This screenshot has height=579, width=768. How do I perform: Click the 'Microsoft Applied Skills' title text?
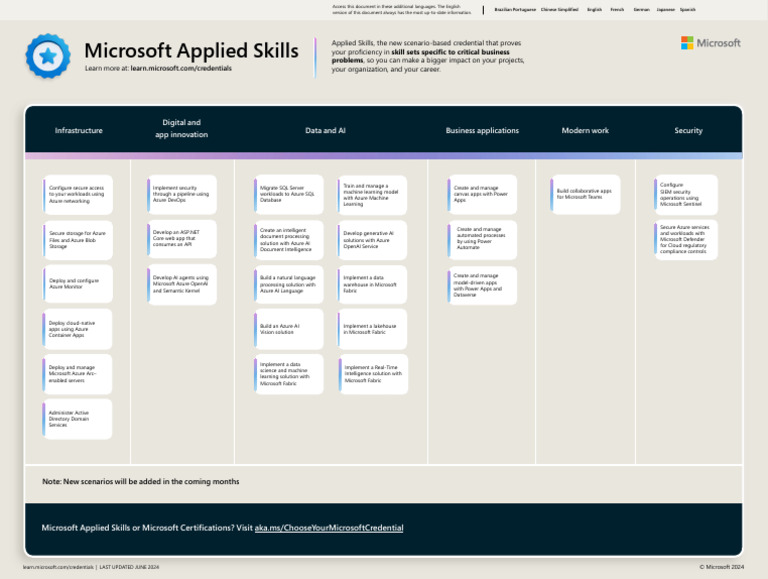pos(192,50)
